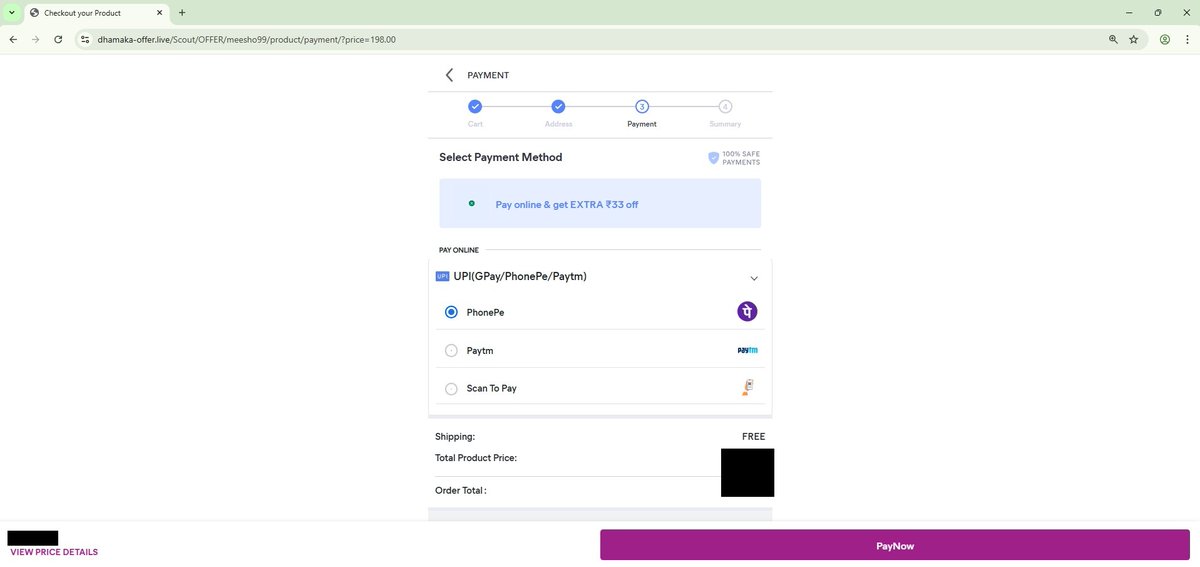
Task: Switch to the Checkout your Product tab
Action: 95,13
